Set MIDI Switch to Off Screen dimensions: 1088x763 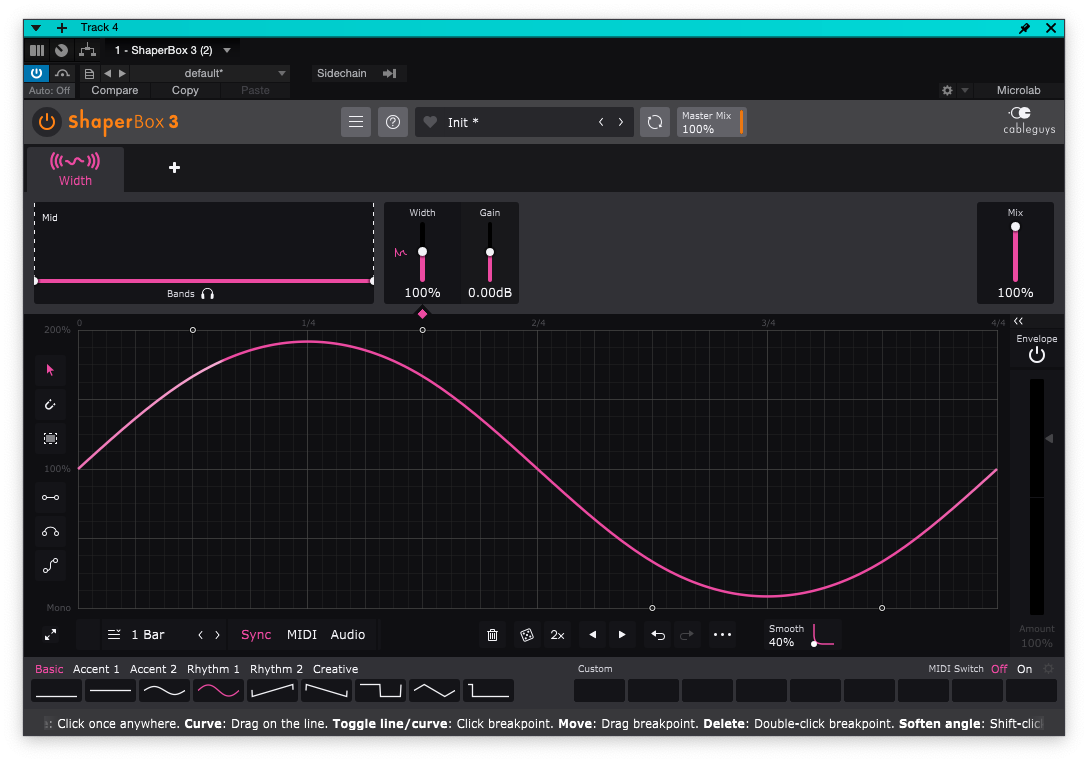point(999,669)
